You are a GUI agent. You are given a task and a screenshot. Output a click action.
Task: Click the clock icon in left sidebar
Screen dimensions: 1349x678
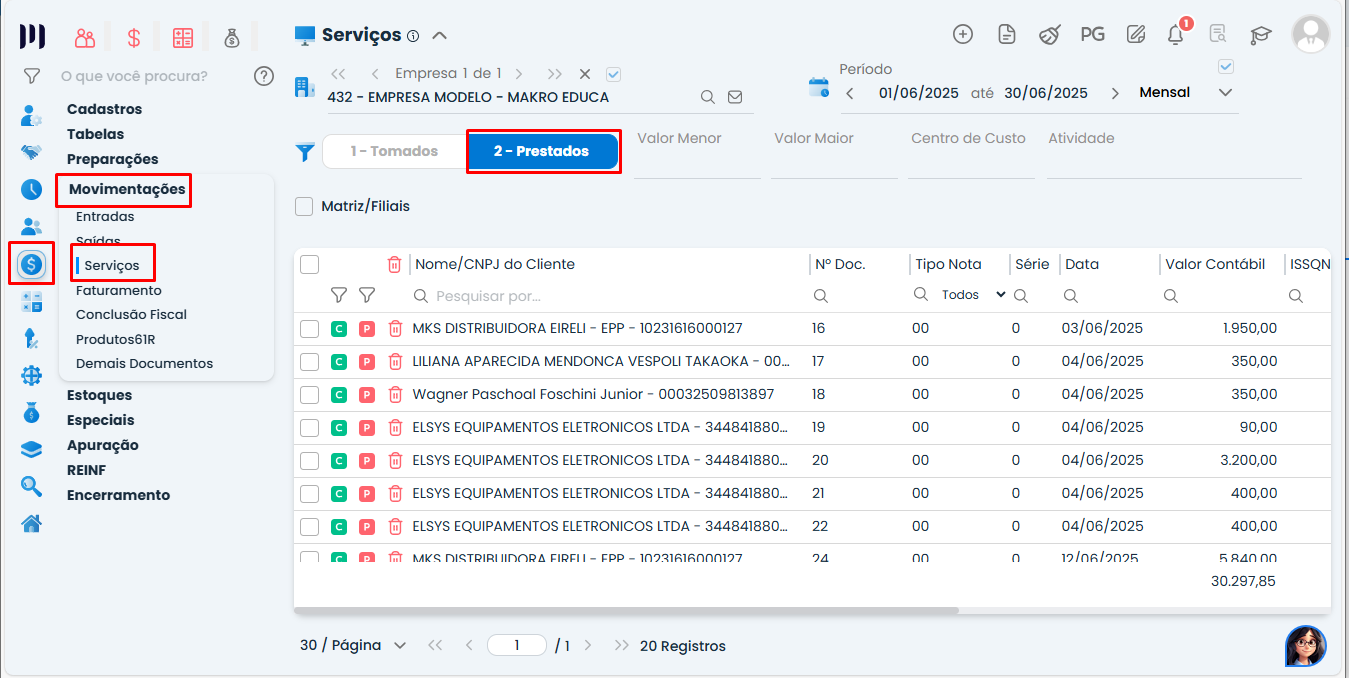(32, 190)
